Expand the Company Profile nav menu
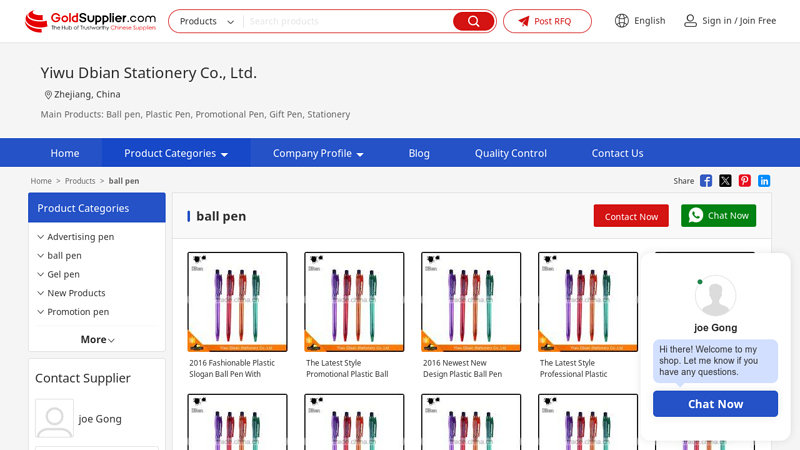Image resolution: width=800 pixels, height=450 pixels. [318, 153]
